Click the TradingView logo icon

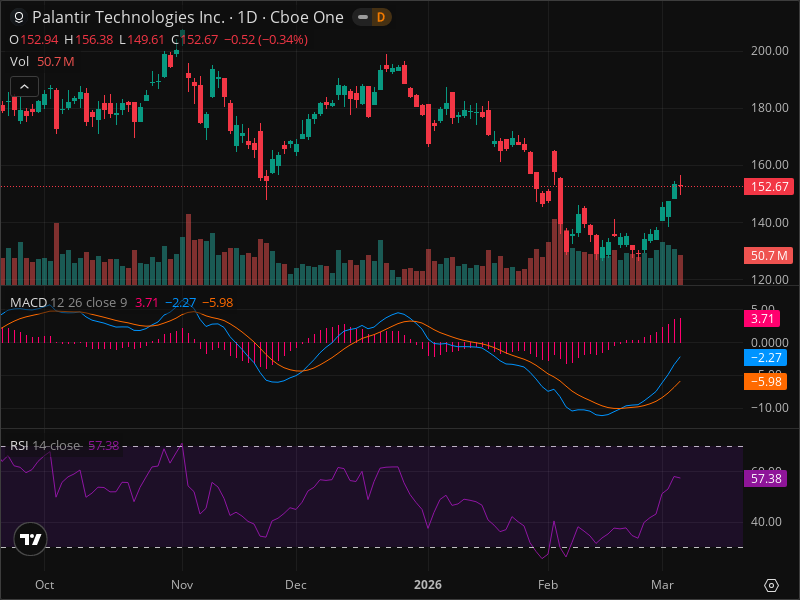click(x=31, y=539)
